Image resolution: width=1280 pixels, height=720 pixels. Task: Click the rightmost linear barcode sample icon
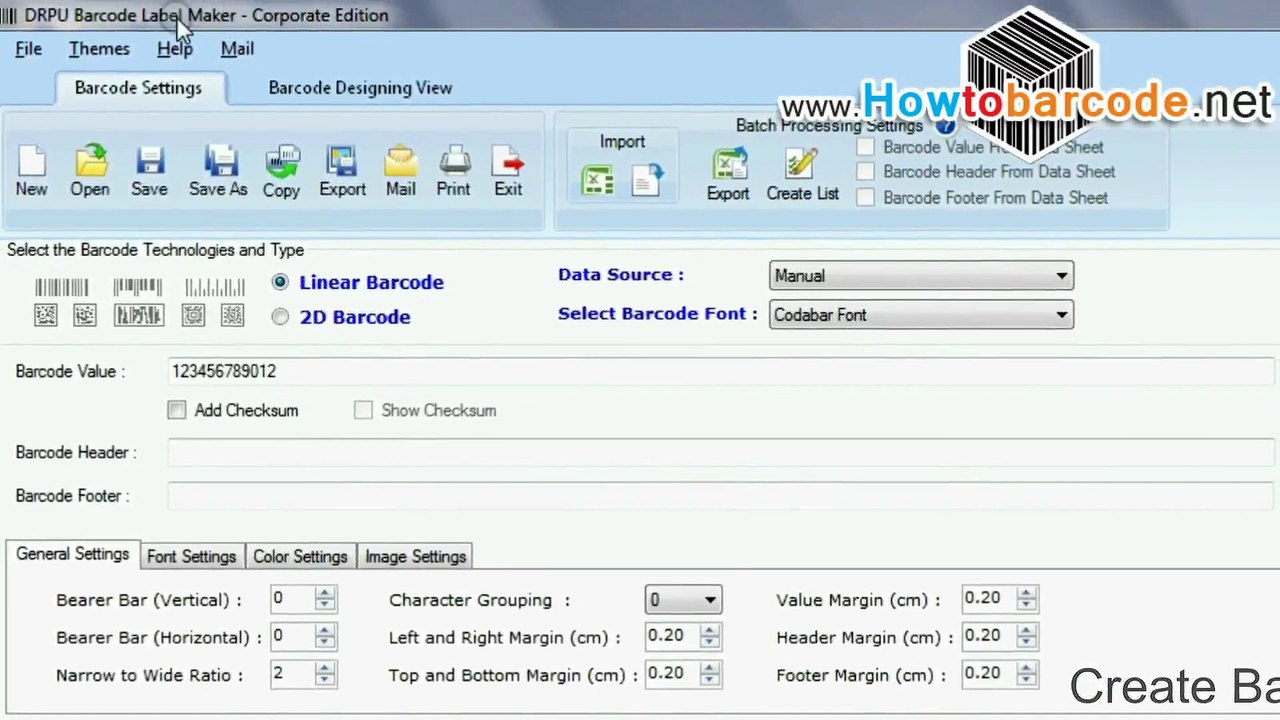pos(214,288)
